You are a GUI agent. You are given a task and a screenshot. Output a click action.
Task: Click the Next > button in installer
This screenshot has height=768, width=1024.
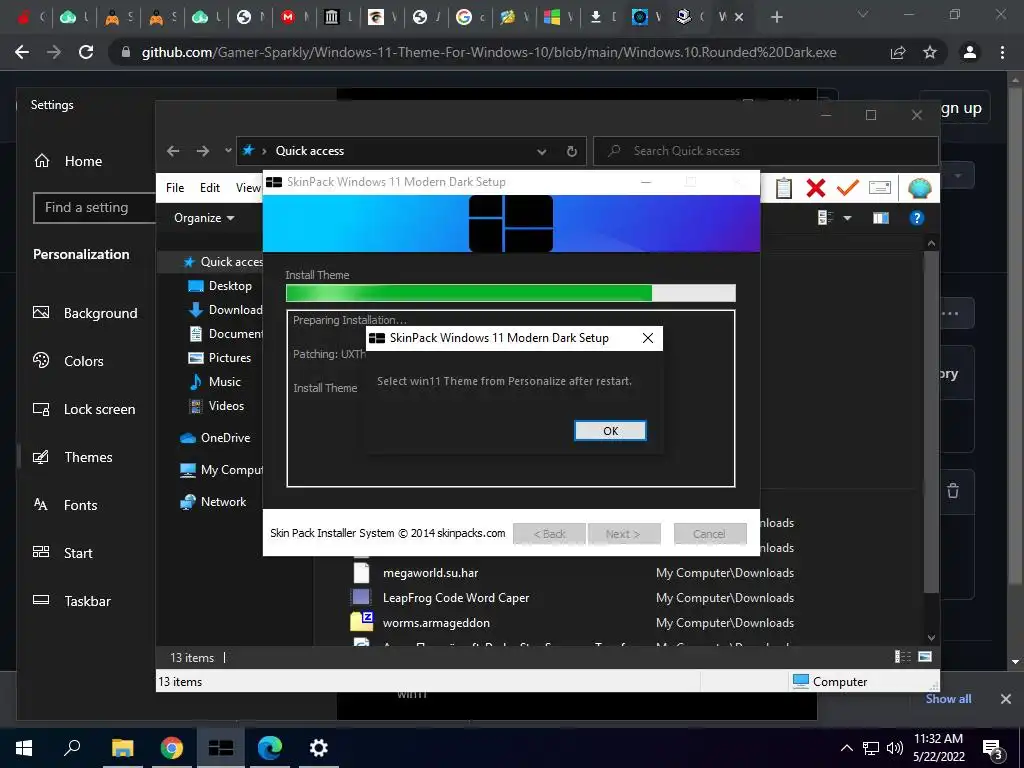[x=624, y=534]
